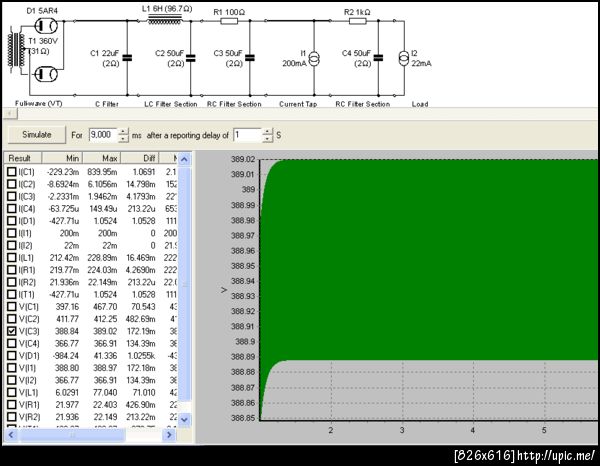Click the reporting delay field showing 1
This screenshot has width=600, height=466.
(x=248, y=135)
